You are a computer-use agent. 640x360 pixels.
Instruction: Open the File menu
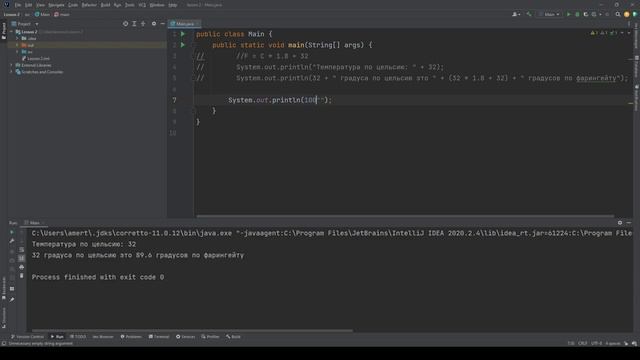tap(18, 5)
